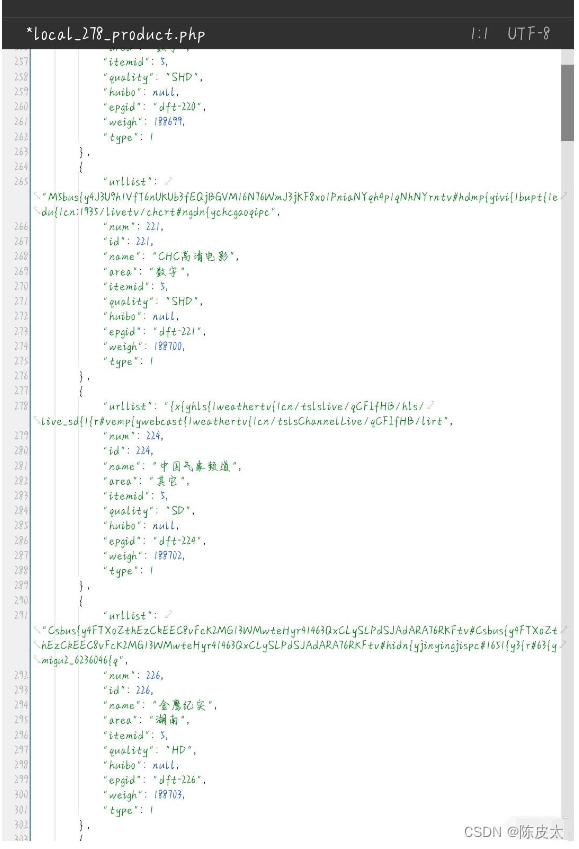579x849 pixels.
Task: Click line number 277 opening brace gutter
Action: (x=21, y=390)
